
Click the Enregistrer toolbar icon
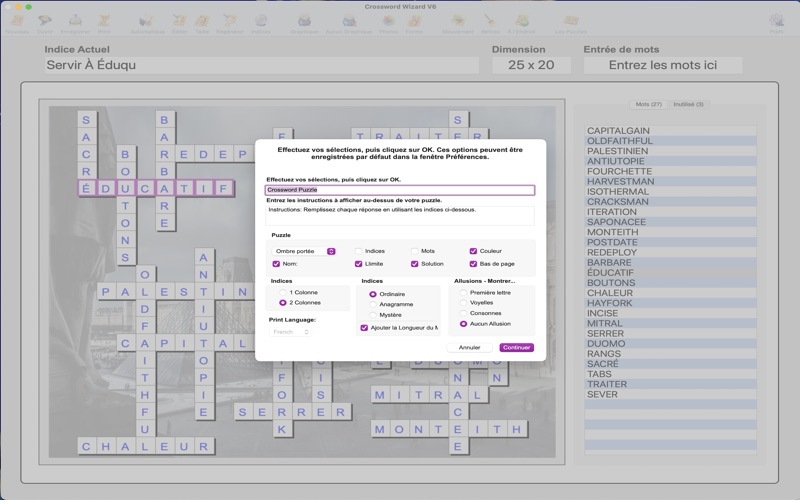(x=75, y=21)
